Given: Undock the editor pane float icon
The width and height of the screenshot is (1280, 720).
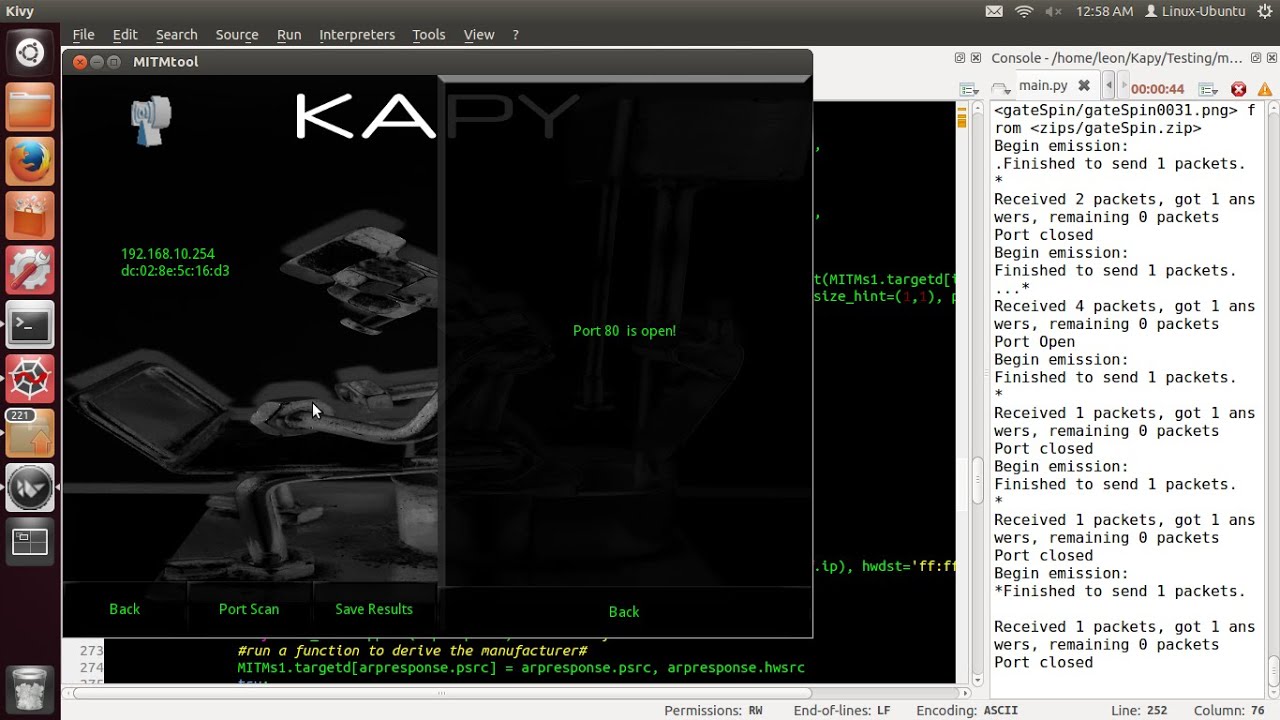Looking at the screenshot, I should pyautogui.click(x=960, y=58).
